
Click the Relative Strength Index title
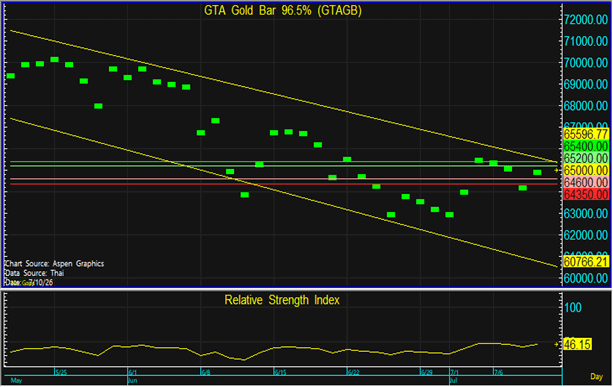(x=282, y=300)
